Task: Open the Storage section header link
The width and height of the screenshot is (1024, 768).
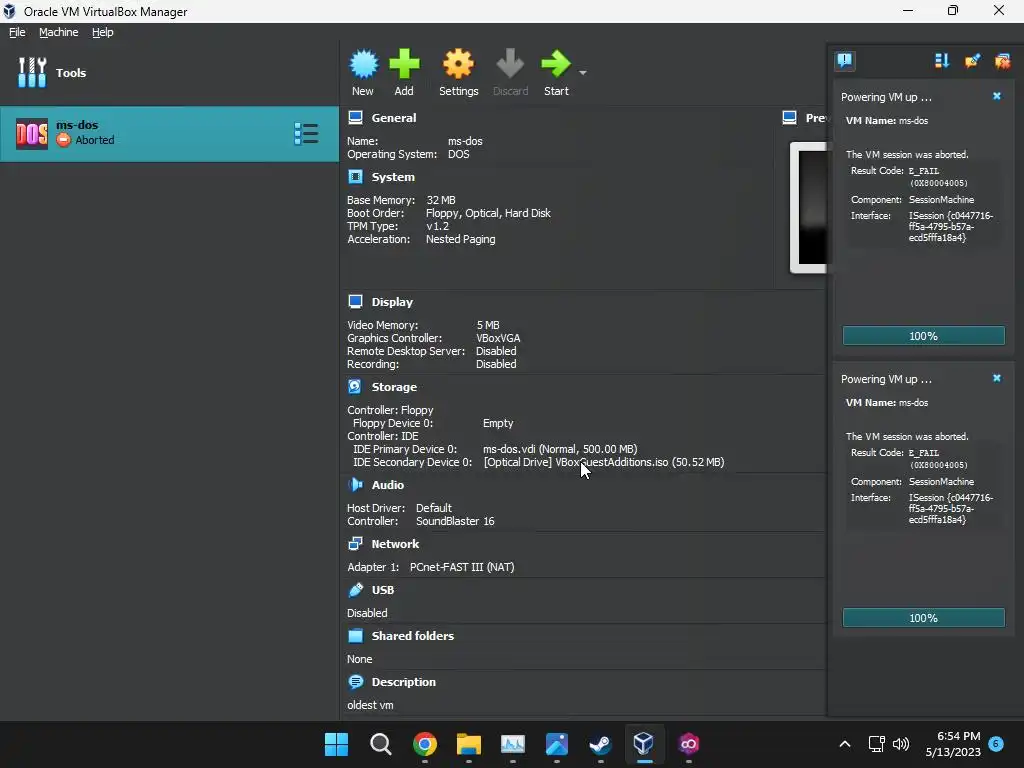Action: pyautogui.click(x=394, y=387)
